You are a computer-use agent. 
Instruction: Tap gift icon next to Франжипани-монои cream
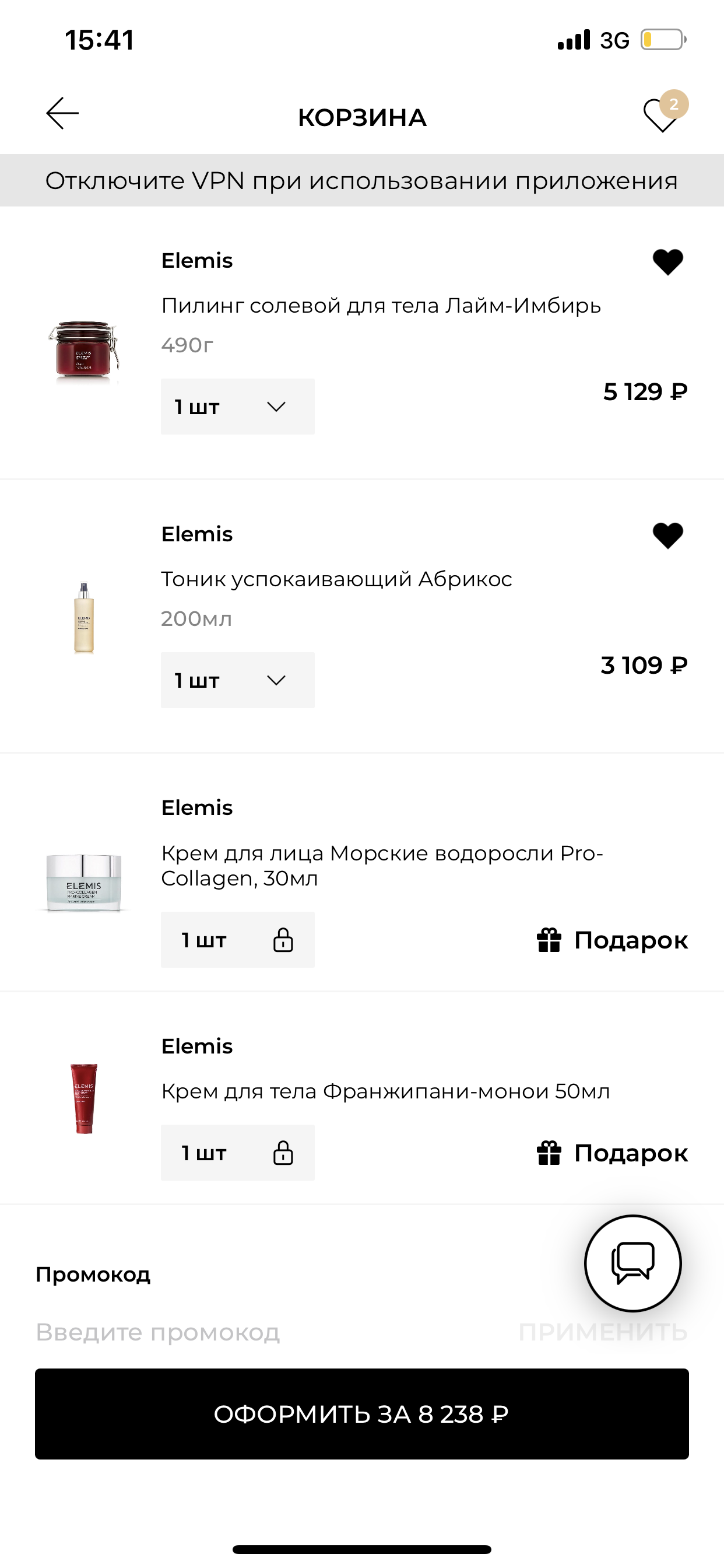(549, 1153)
